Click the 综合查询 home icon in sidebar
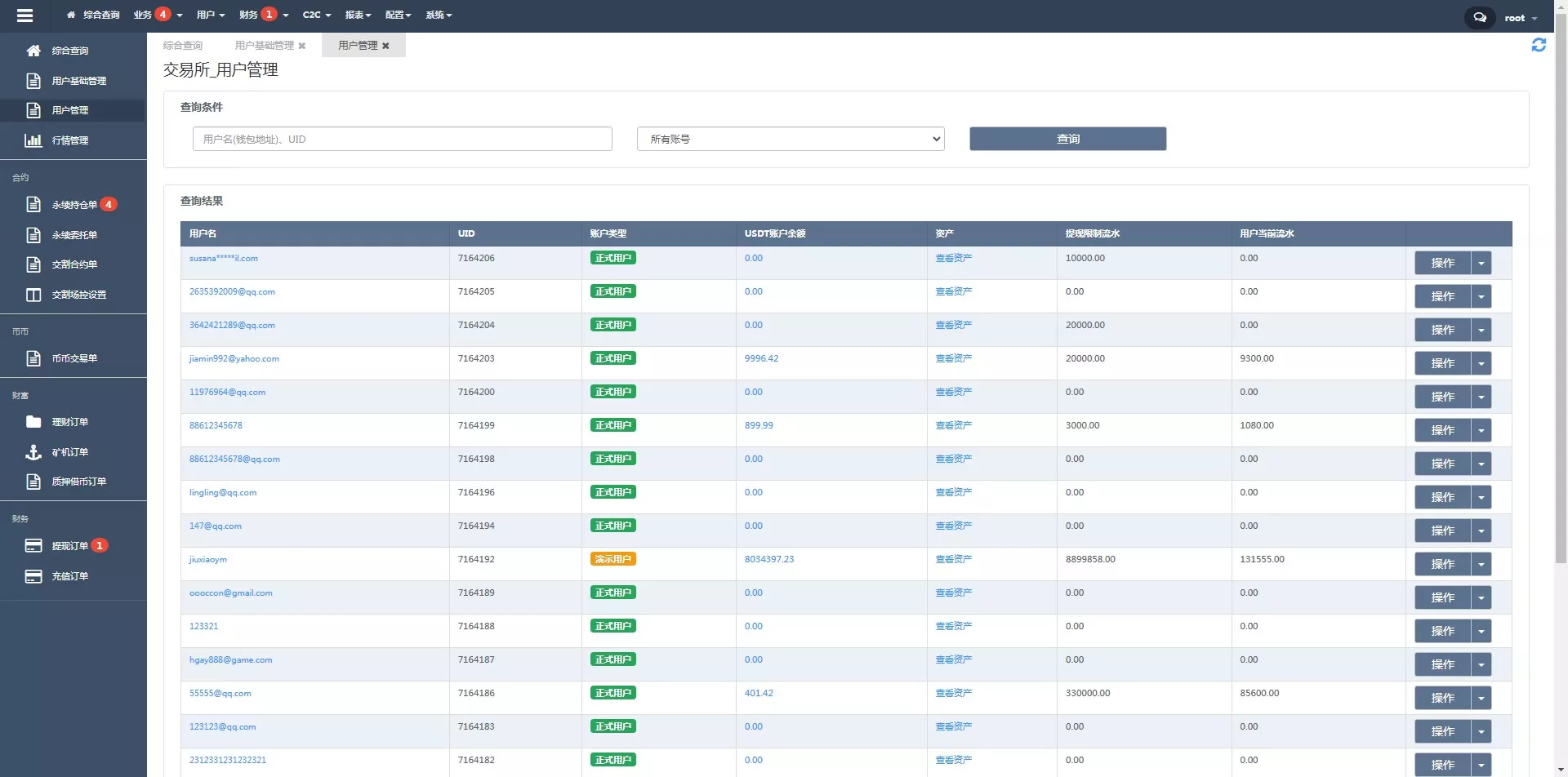This screenshot has width=1568, height=777. [x=33, y=51]
